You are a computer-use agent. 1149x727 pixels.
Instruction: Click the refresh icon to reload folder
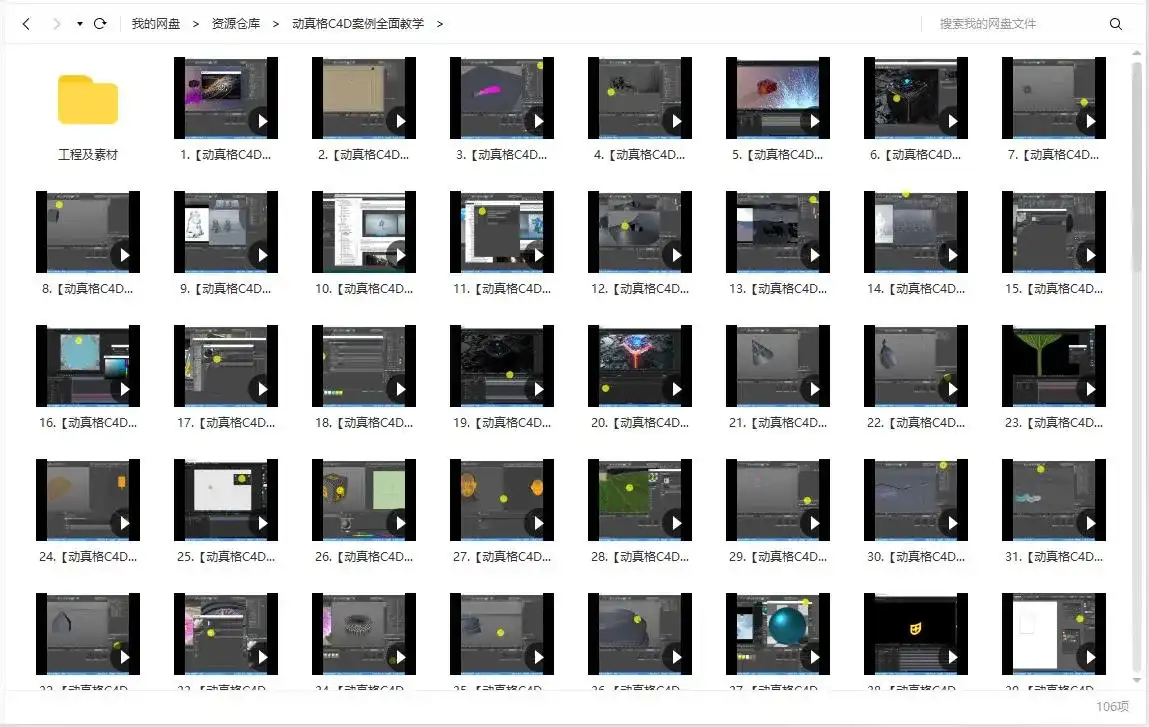click(x=101, y=22)
